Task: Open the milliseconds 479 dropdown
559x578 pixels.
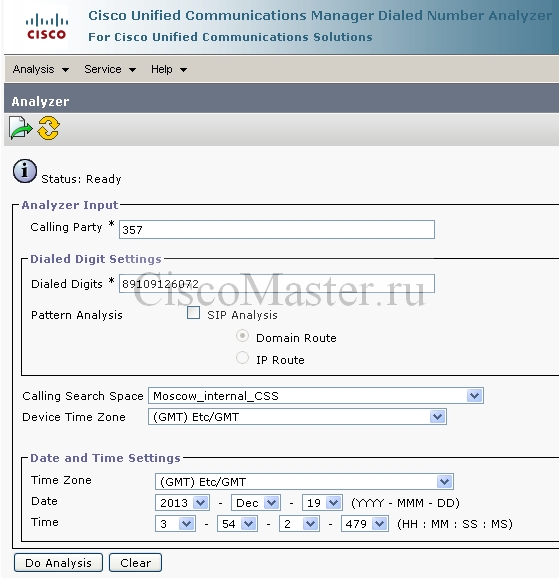Action: click(x=365, y=523)
